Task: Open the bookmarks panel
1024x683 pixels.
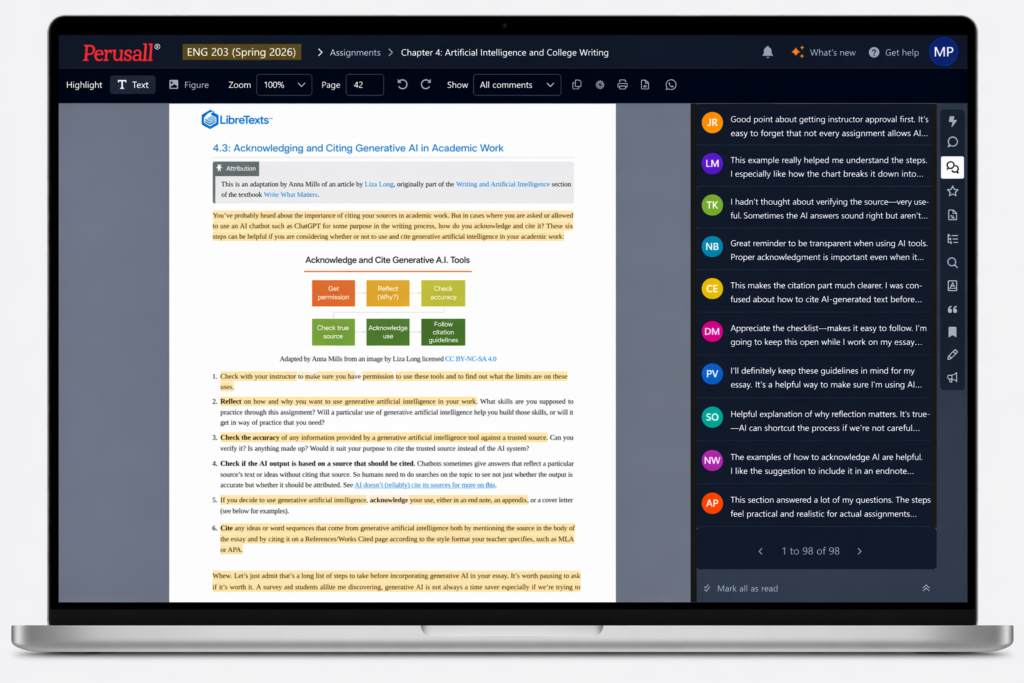Action: pos(952,331)
